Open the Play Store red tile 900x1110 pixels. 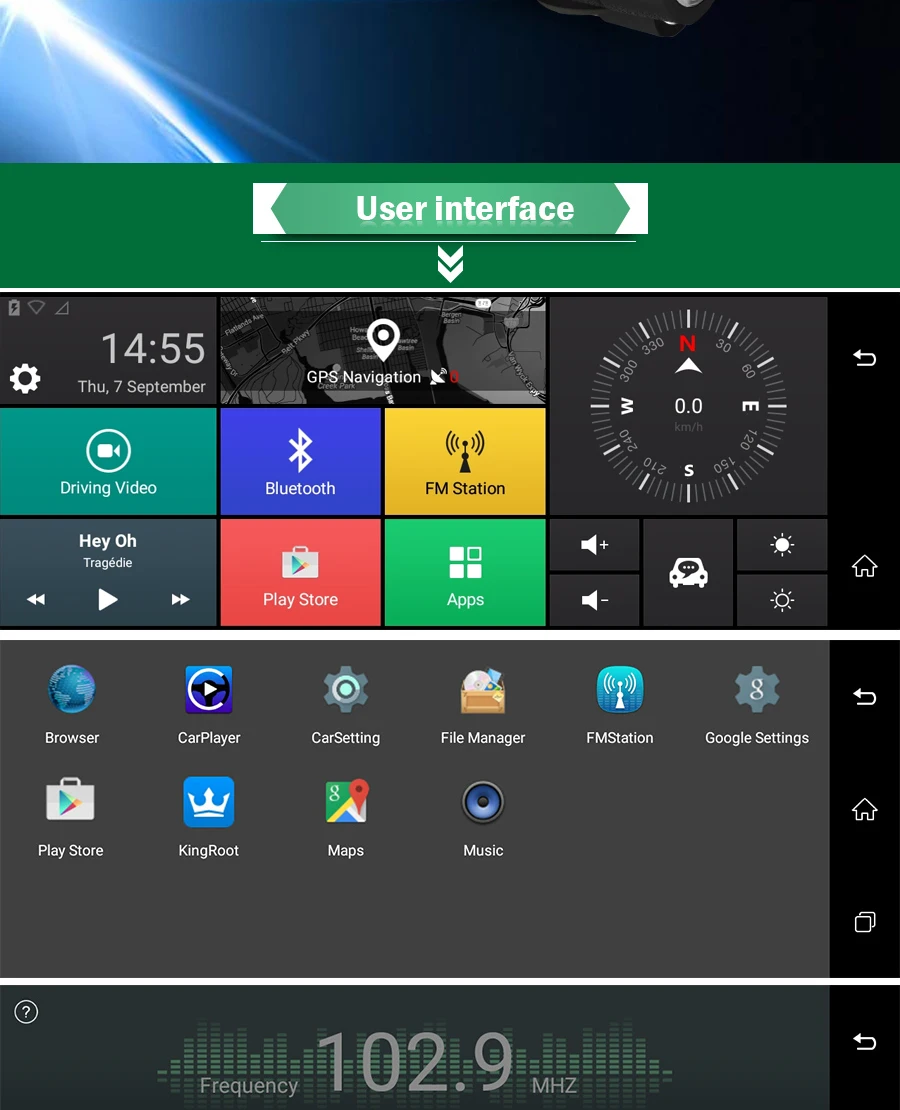pos(300,572)
